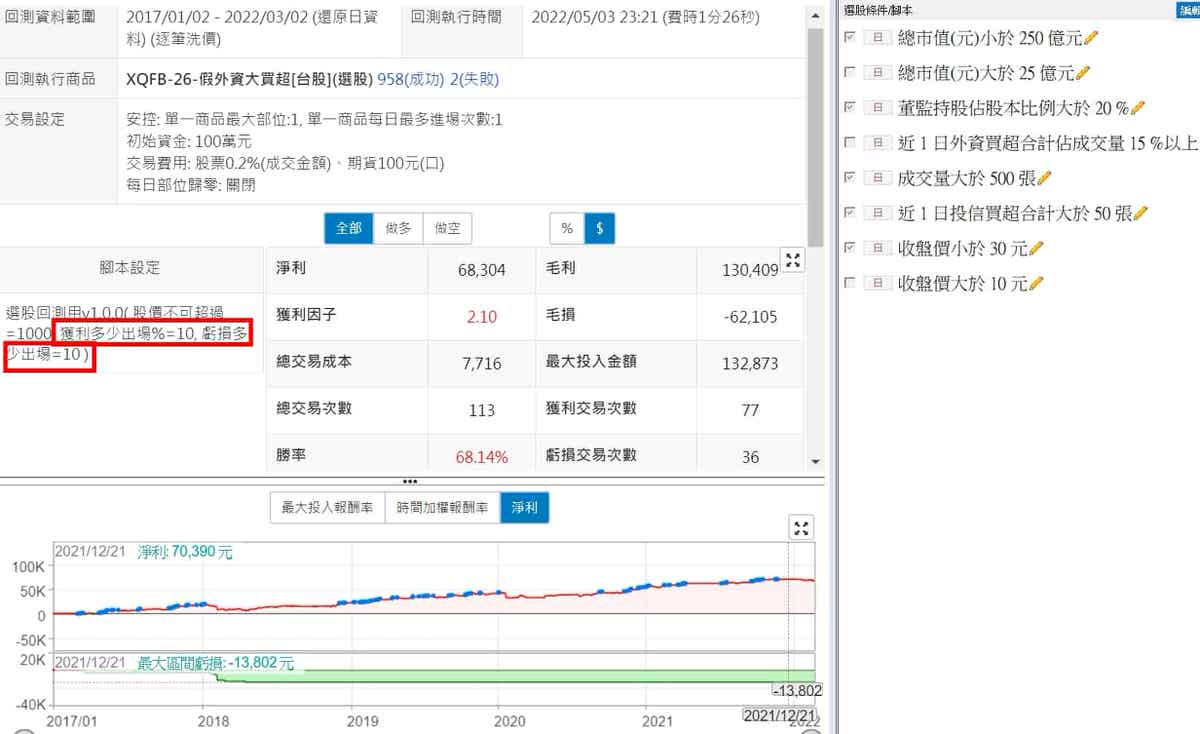The width and height of the screenshot is (1200, 734).
Task: Switch display to percent (%) mode
Action: pyautogui.click(x=567, y=228)
